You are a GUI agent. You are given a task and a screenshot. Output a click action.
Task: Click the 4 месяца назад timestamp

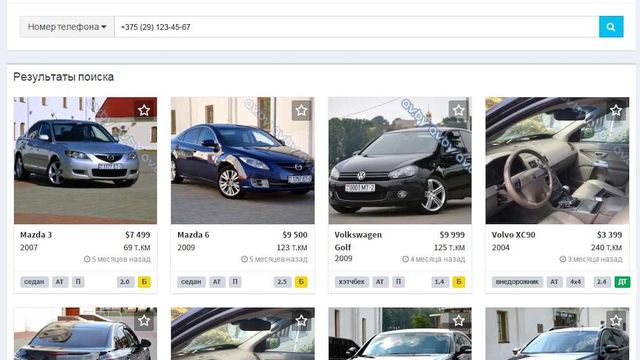click(x=433, y=259)
